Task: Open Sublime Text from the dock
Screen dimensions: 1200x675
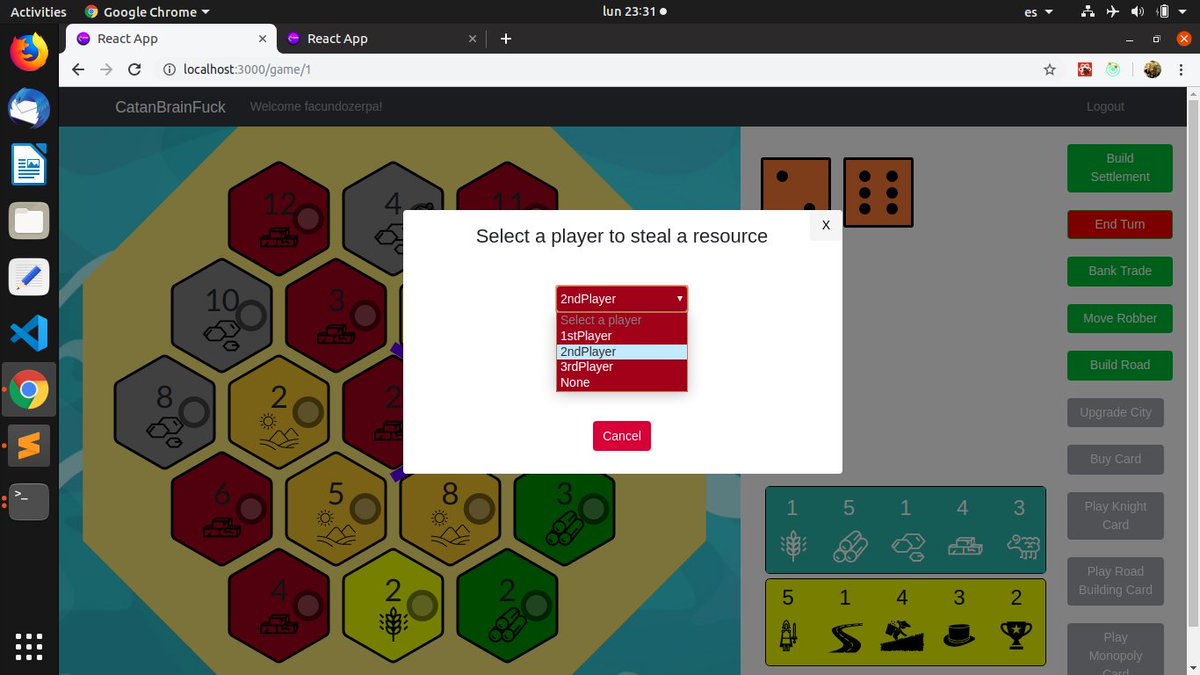Action: 29,446
